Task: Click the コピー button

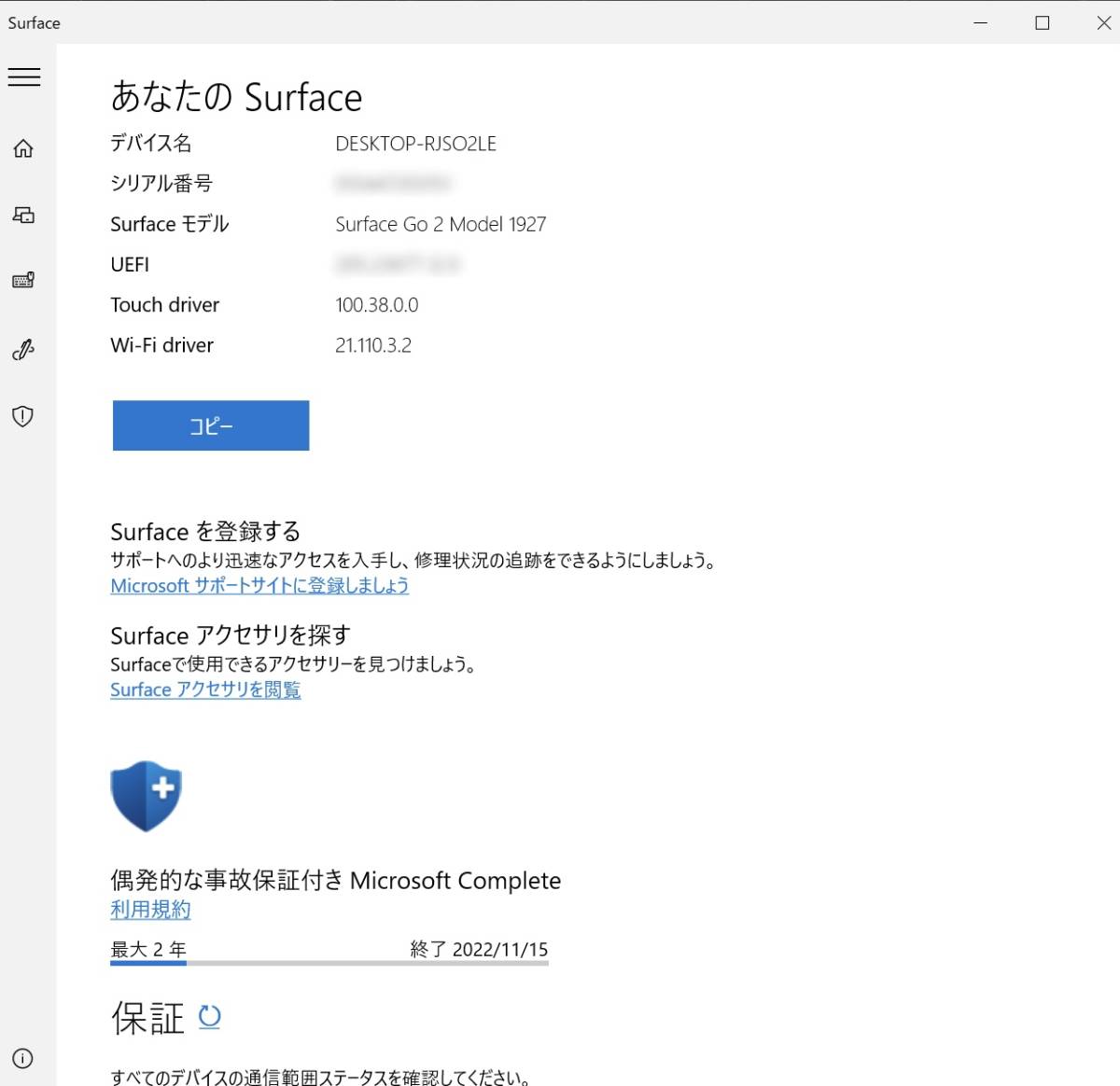Action: 210,425
